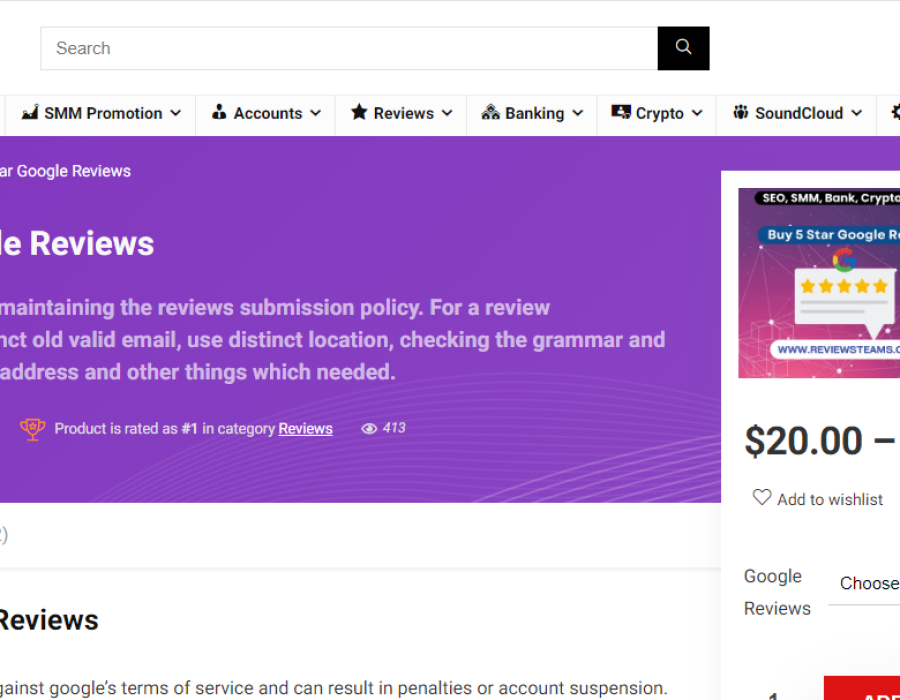Viewport: 900px width, 700px height.
Task: Open the product thumbnail image
Action: point(819,283)
